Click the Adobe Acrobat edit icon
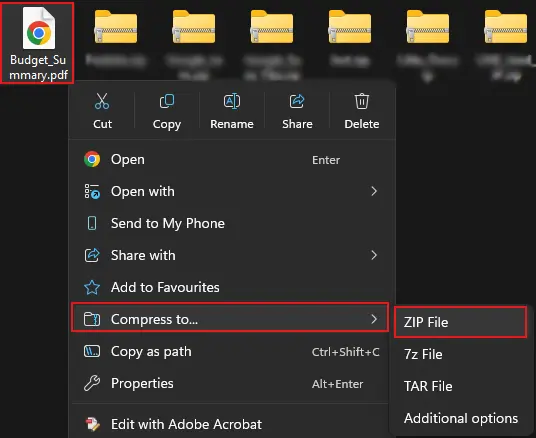536x438 pixels. point(93,424)
